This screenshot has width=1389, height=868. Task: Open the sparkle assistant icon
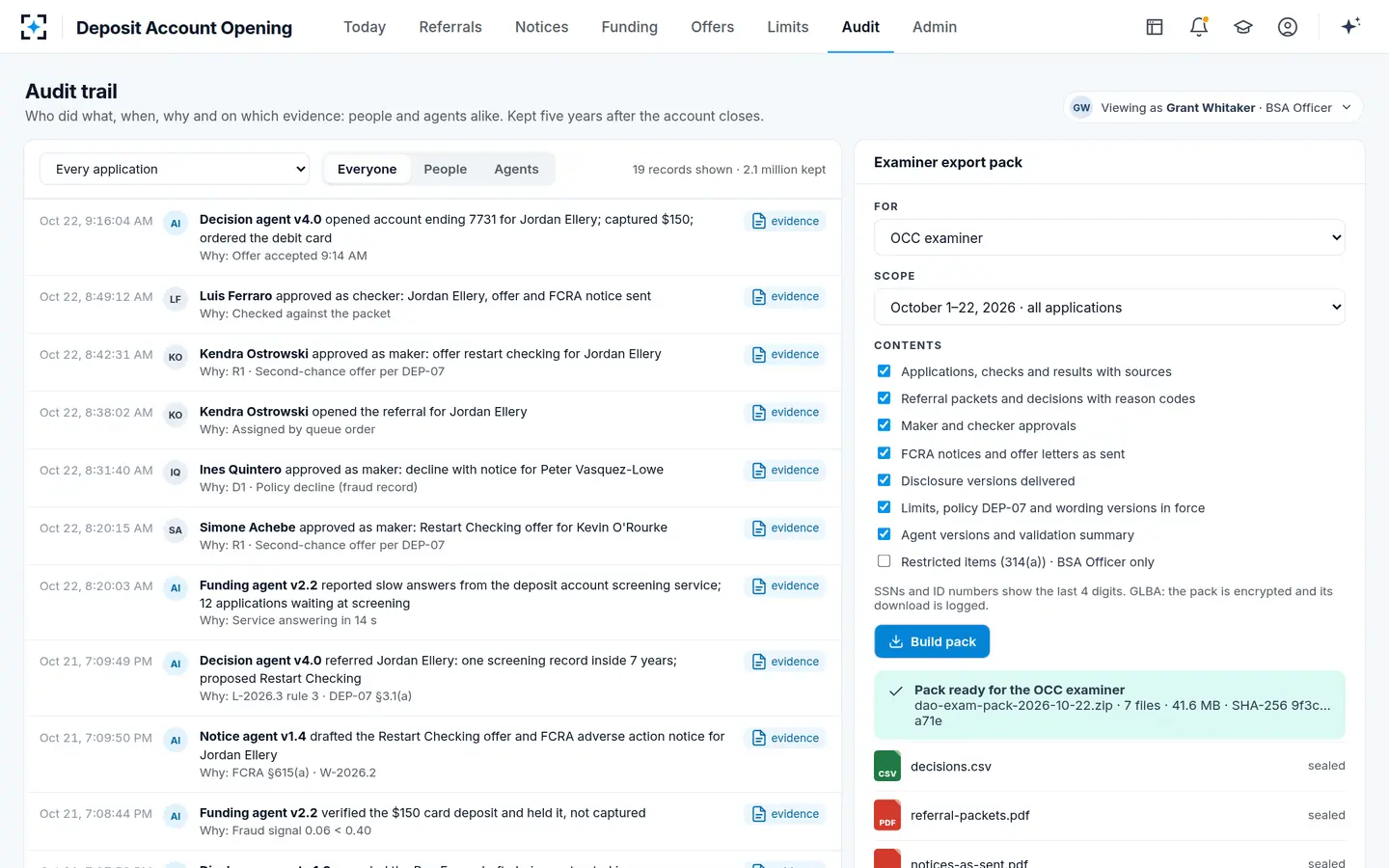pos(1350,26)
